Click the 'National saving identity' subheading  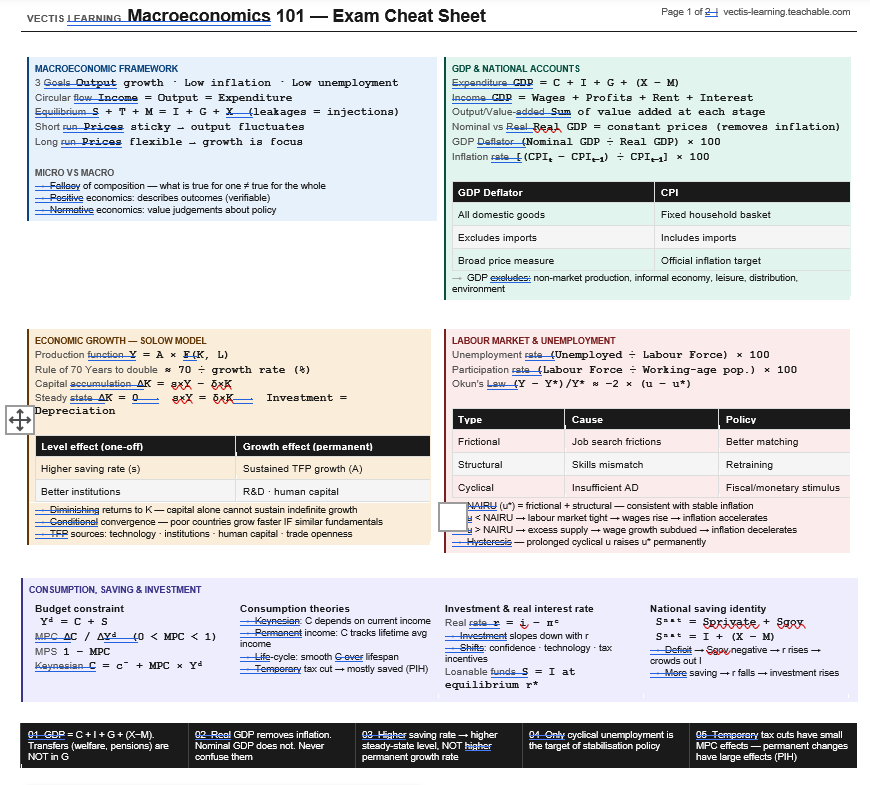pos(708,609)
